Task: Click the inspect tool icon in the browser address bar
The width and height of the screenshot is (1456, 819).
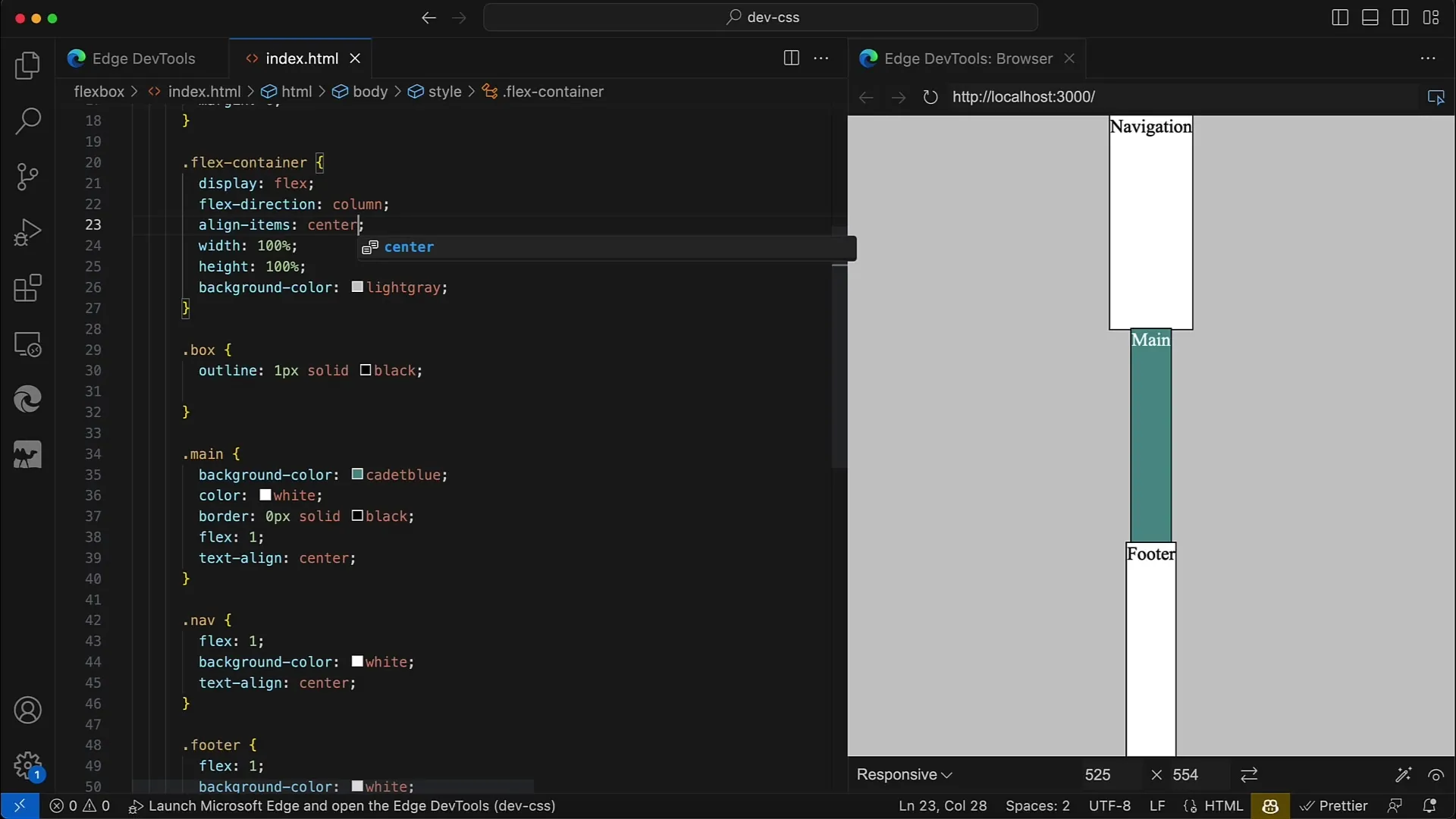Action: [1436, 97]
